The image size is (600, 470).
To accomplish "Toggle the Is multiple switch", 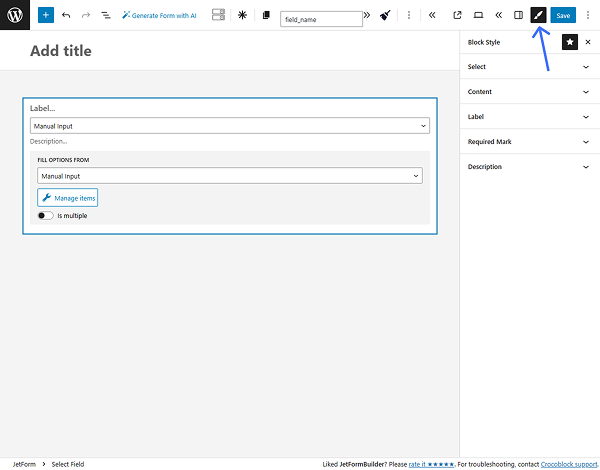I will [x=45, y=215].
